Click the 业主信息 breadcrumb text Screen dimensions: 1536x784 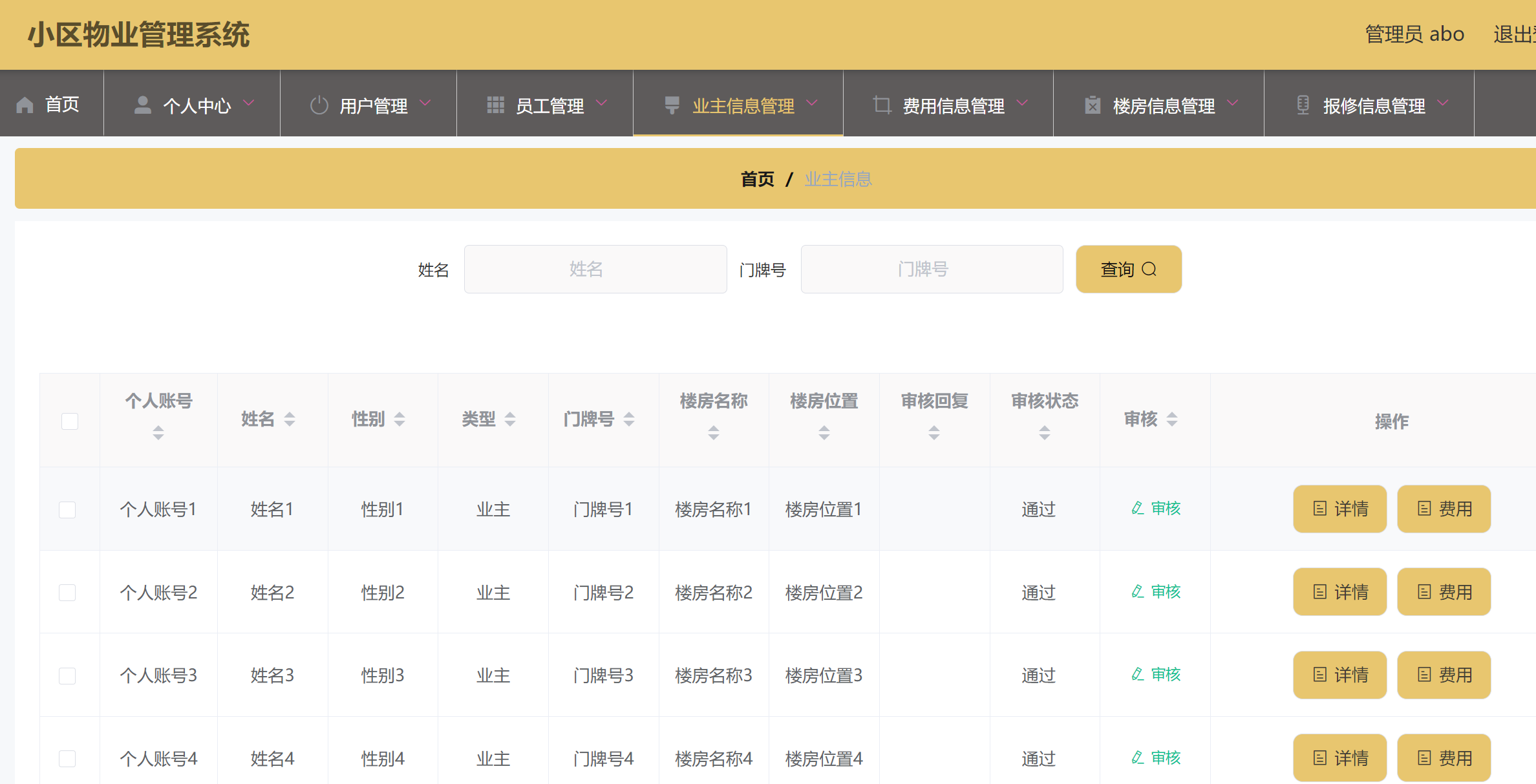click(x=838, y=179)
